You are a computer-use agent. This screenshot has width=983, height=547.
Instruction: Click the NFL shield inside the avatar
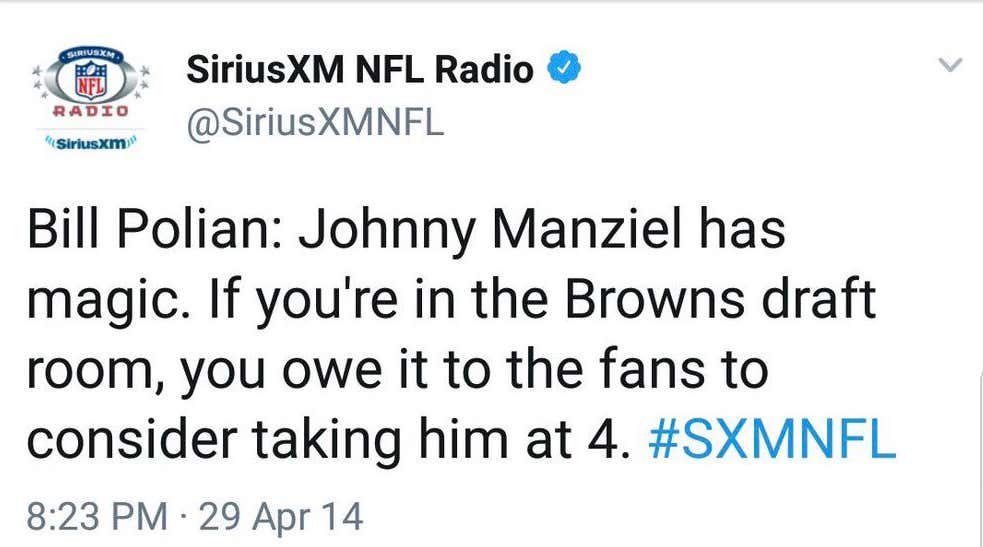pos(92,81)
